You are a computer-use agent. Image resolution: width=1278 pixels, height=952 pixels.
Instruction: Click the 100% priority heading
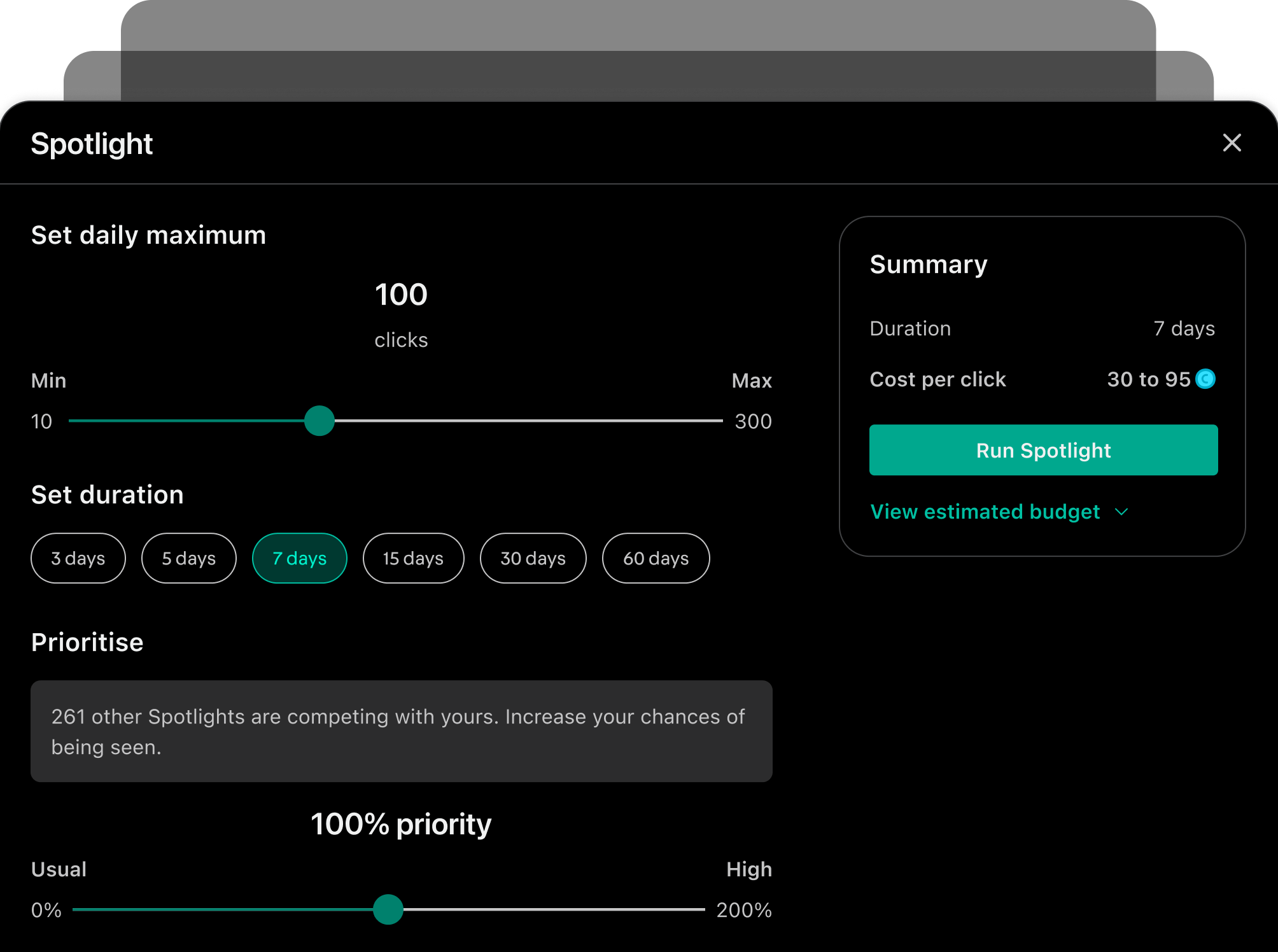(x=401, y=824)
